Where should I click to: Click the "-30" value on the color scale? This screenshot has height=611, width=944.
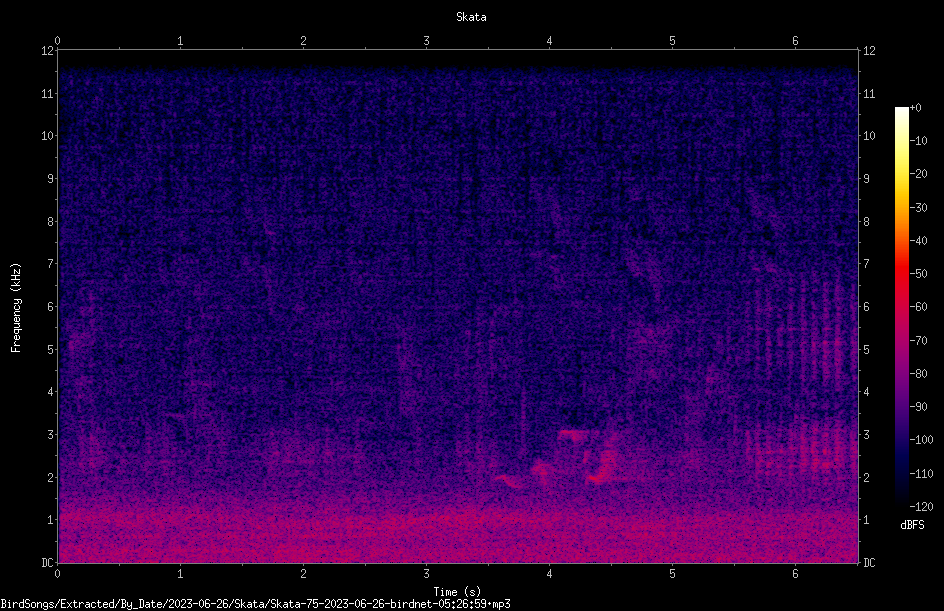919,208
